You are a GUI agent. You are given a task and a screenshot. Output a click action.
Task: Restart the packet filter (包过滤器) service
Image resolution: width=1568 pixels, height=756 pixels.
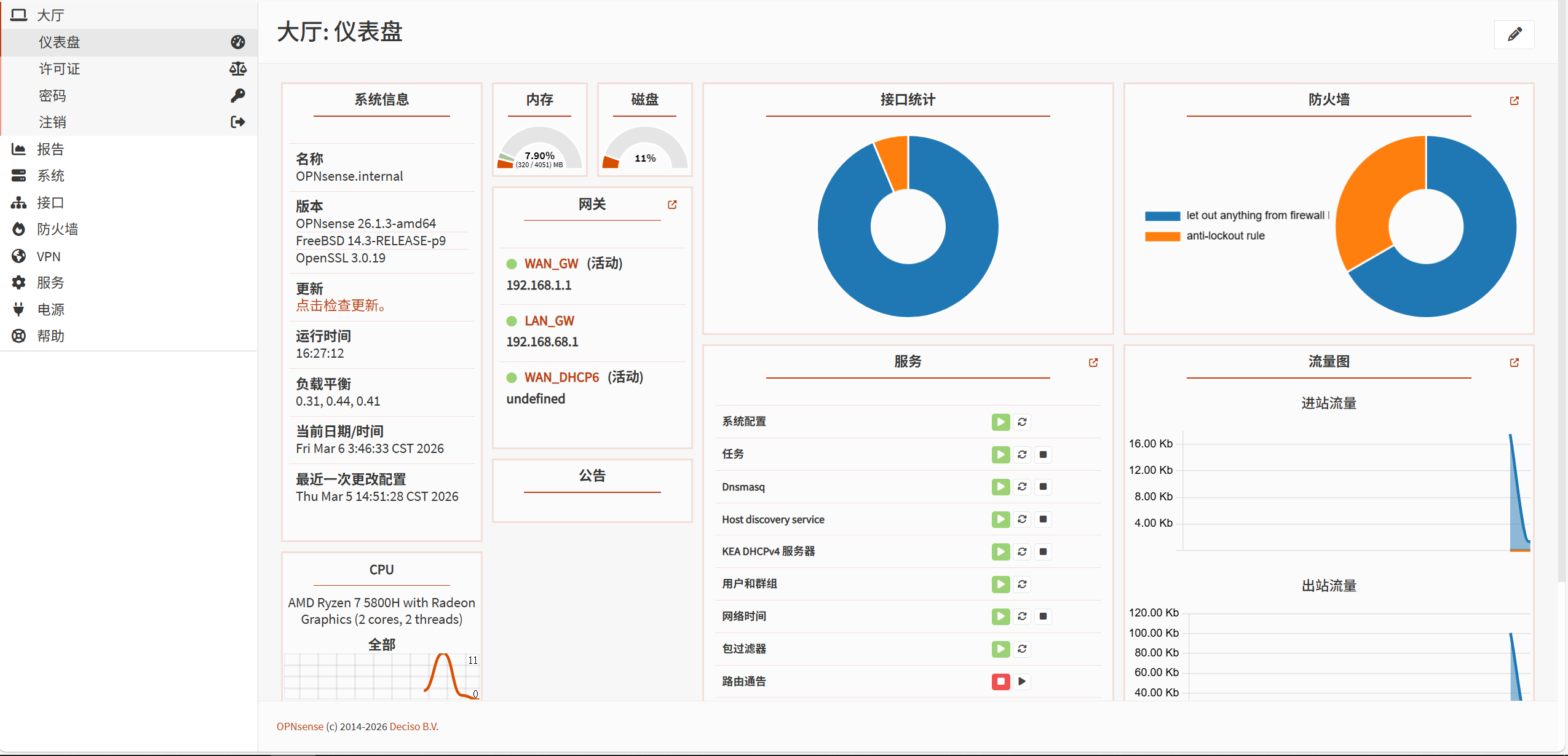pos(1022,649)
